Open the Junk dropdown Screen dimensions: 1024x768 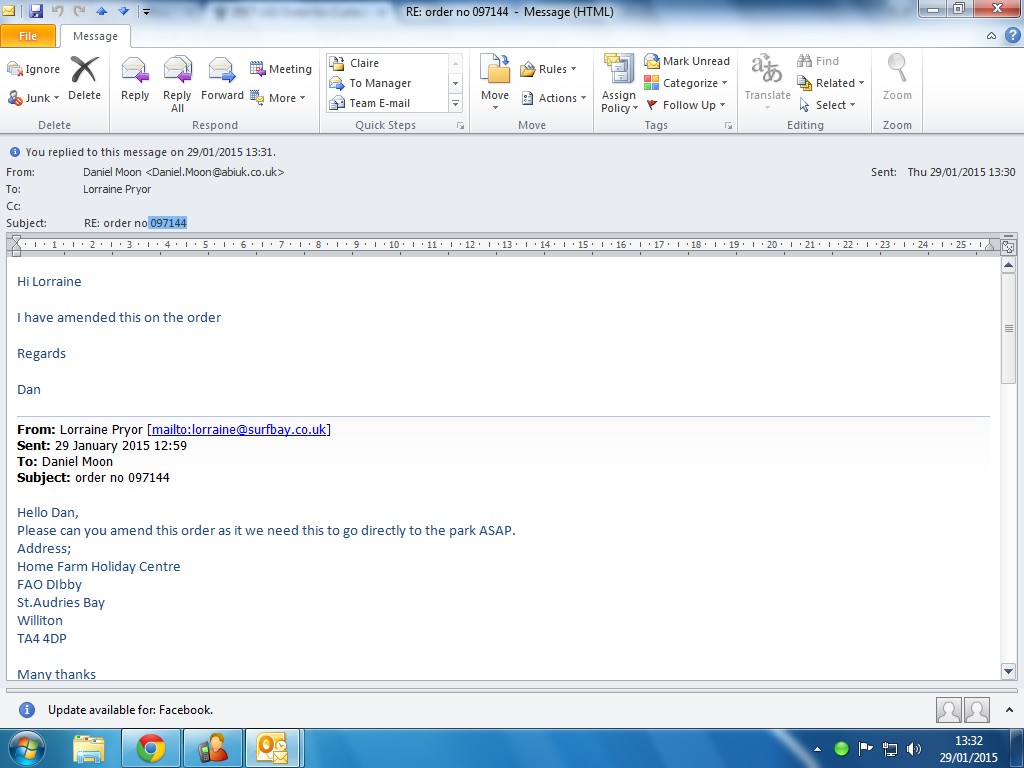(x=33, y=98)
